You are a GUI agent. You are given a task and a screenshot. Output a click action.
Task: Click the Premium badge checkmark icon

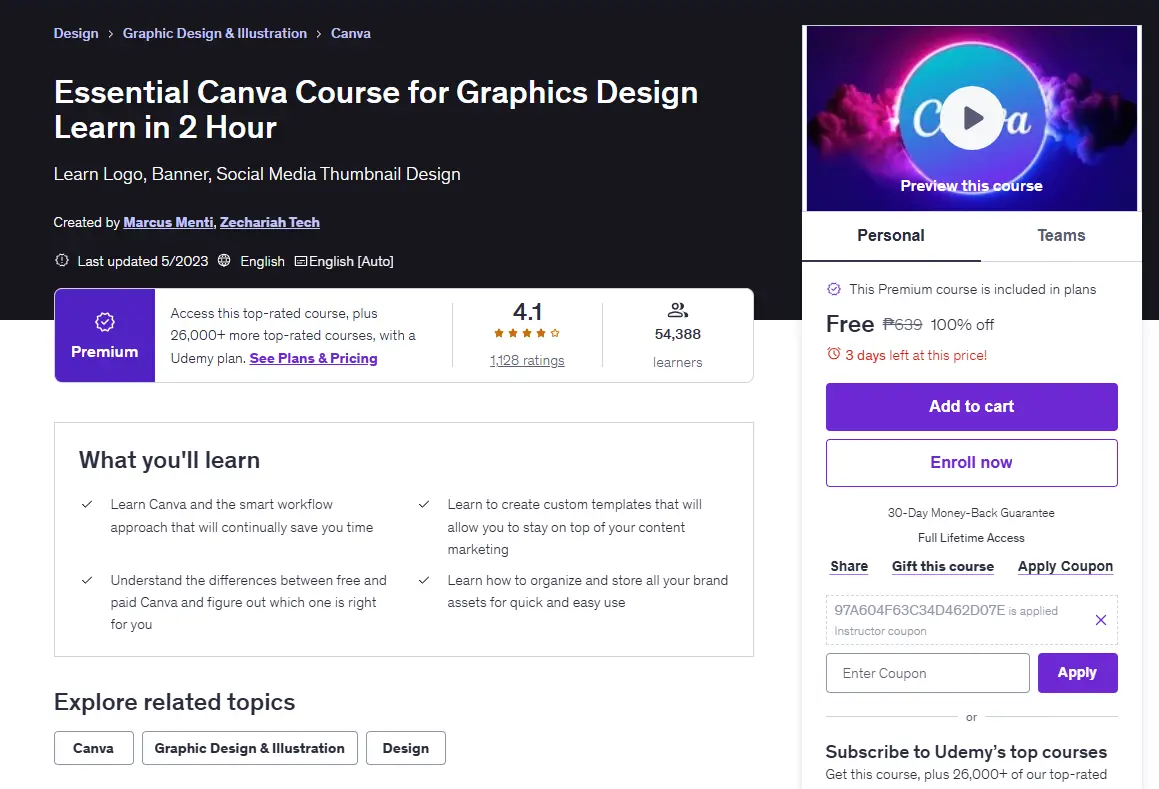point(105,322)
